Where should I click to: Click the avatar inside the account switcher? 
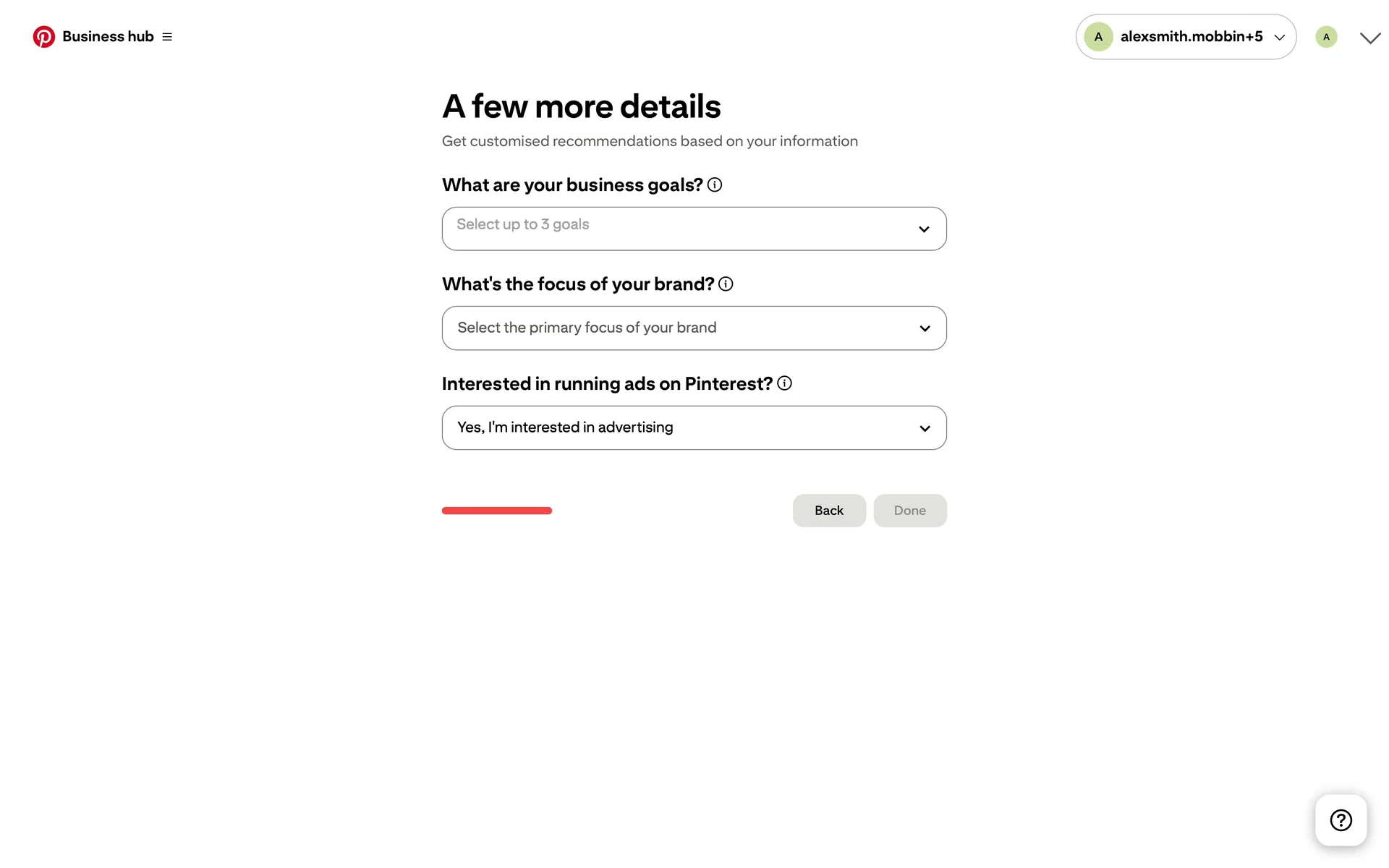coord(1098,37)
